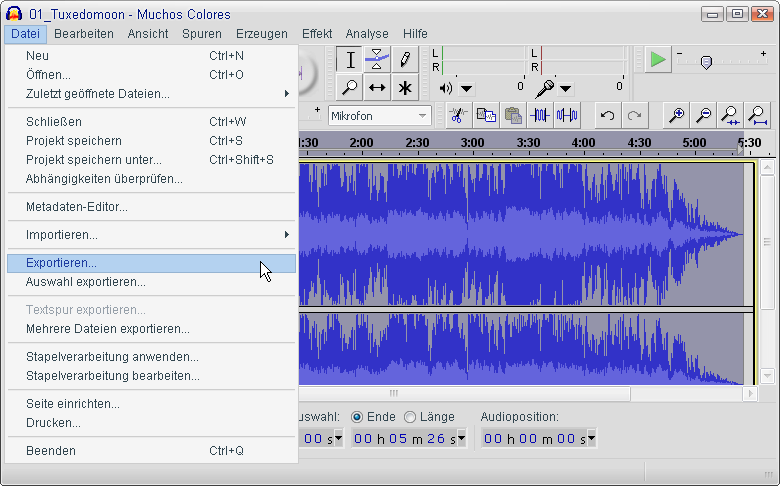
Task: Click the Redo arrow icon
Action: pos(635,116)
